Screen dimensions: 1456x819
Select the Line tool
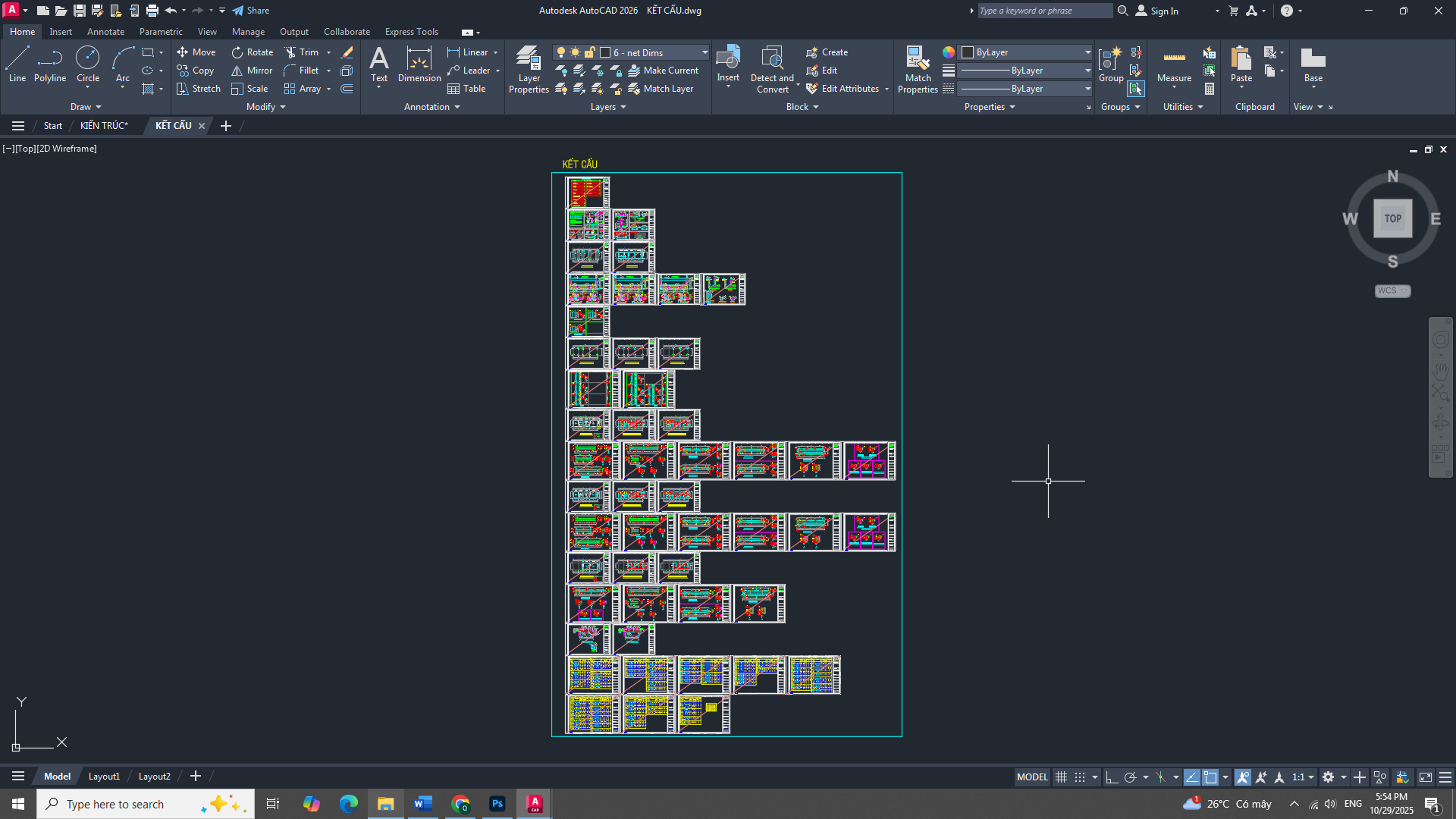pos(17,64)
